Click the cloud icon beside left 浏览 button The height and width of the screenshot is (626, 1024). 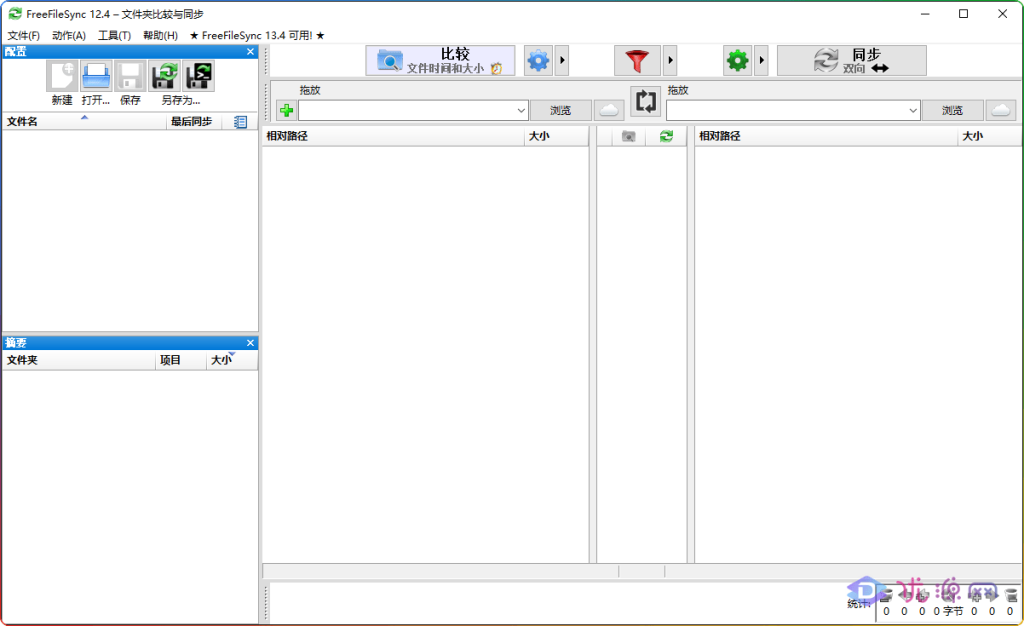tap(609, 110)
